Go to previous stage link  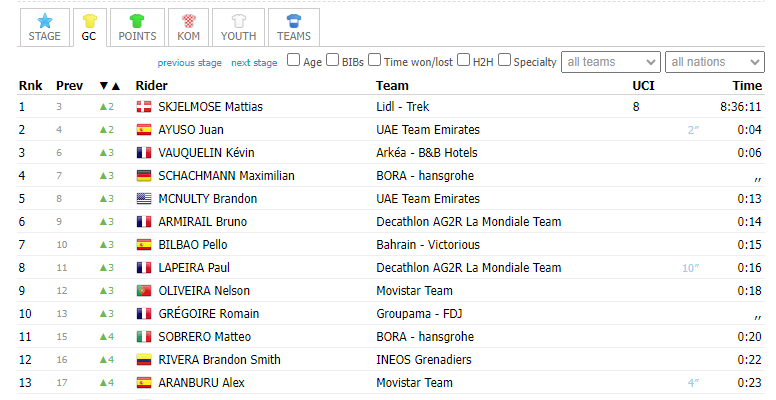pos(189,63)
